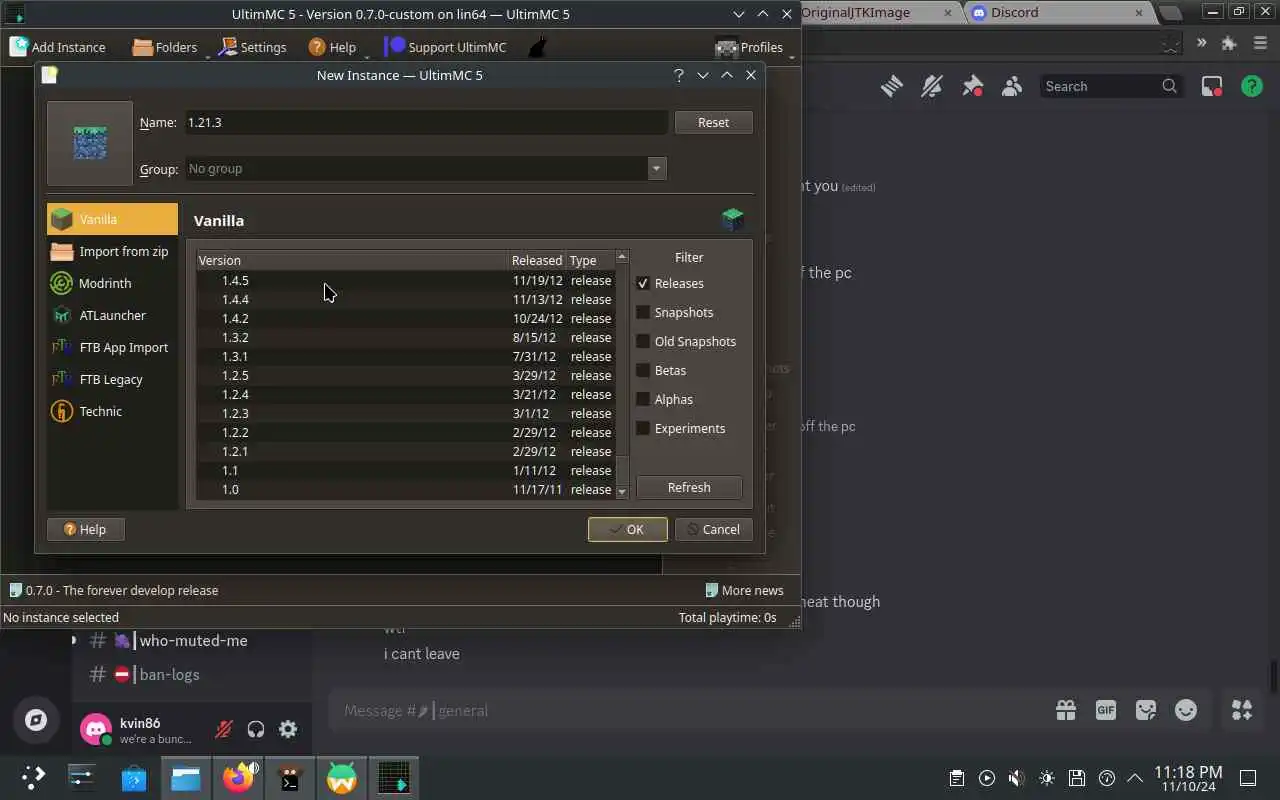Open the Help toolbar dropdown
The image size is (1280, 800).
(338, 47)
